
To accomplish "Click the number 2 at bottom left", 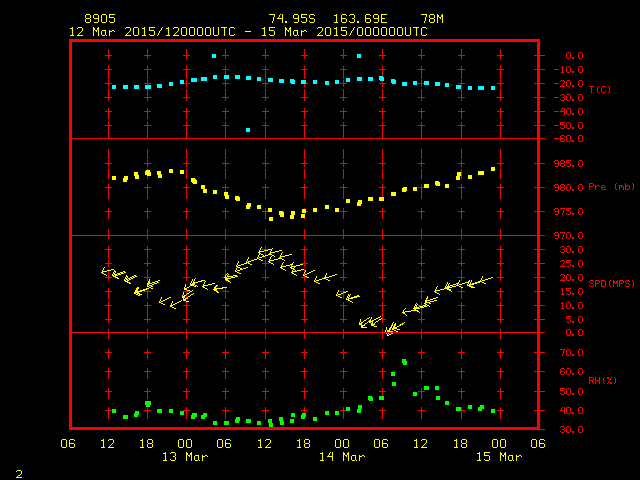I will (x=18, y=471).
